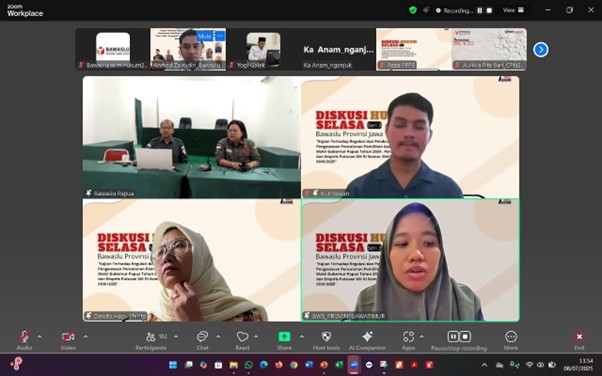
Task: Expand the Audio options arrow
Action: pyautogui.click(x=40, y=337)
